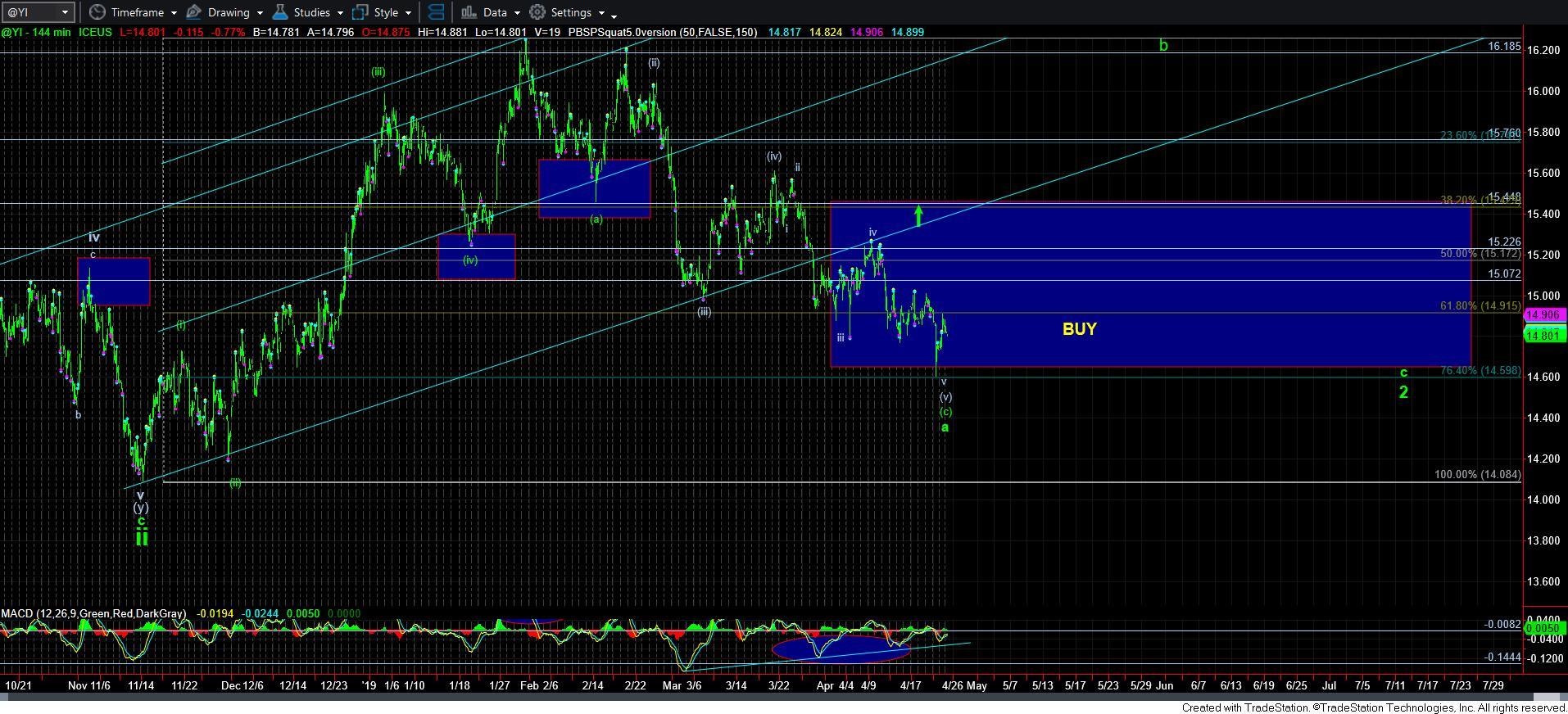Click the Settings gear icon
This screenshot has width=1568, height=714.
[x=537, y=12]
